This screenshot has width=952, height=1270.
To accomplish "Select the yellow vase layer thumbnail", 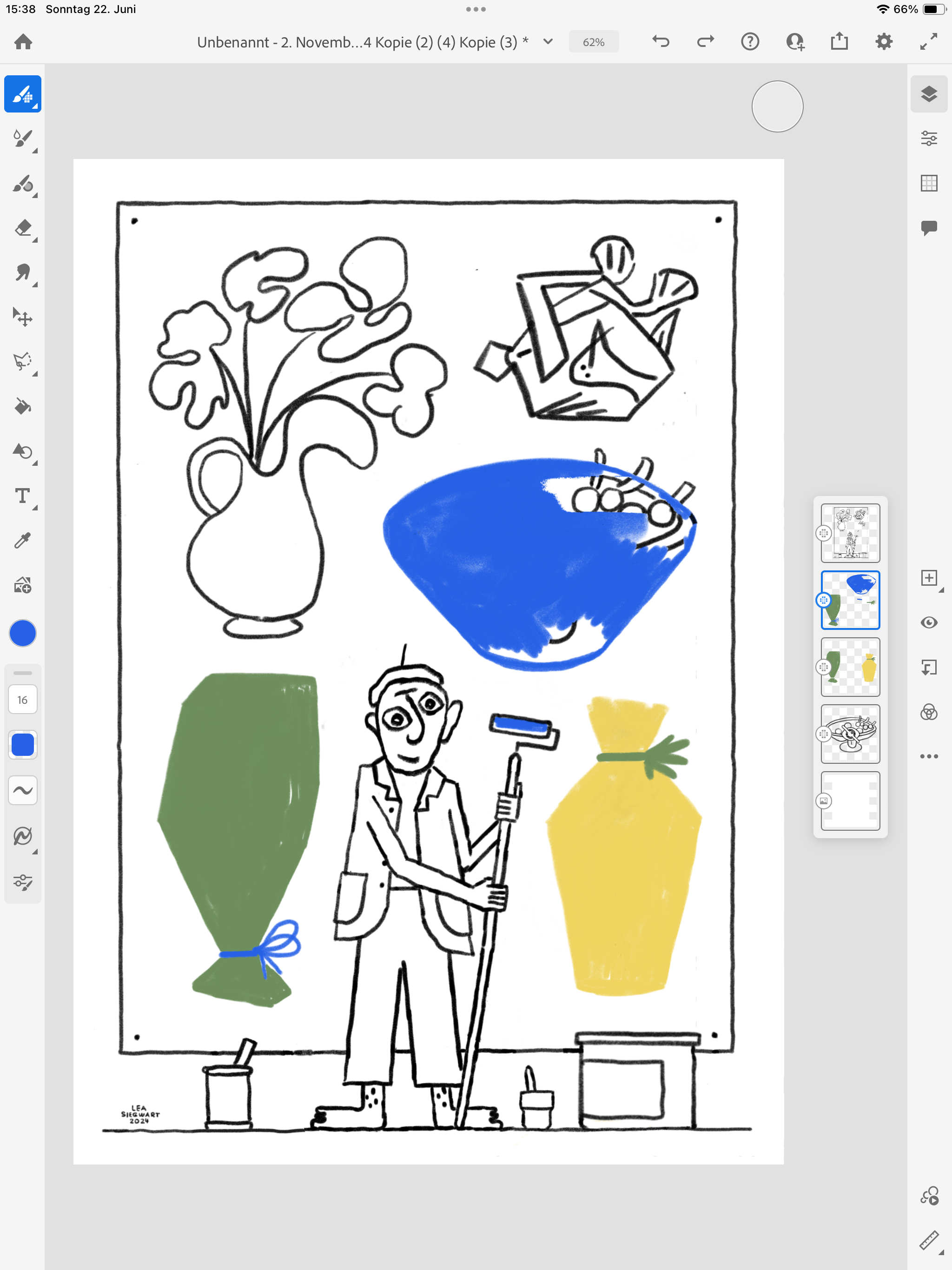I will coord(850,667).
